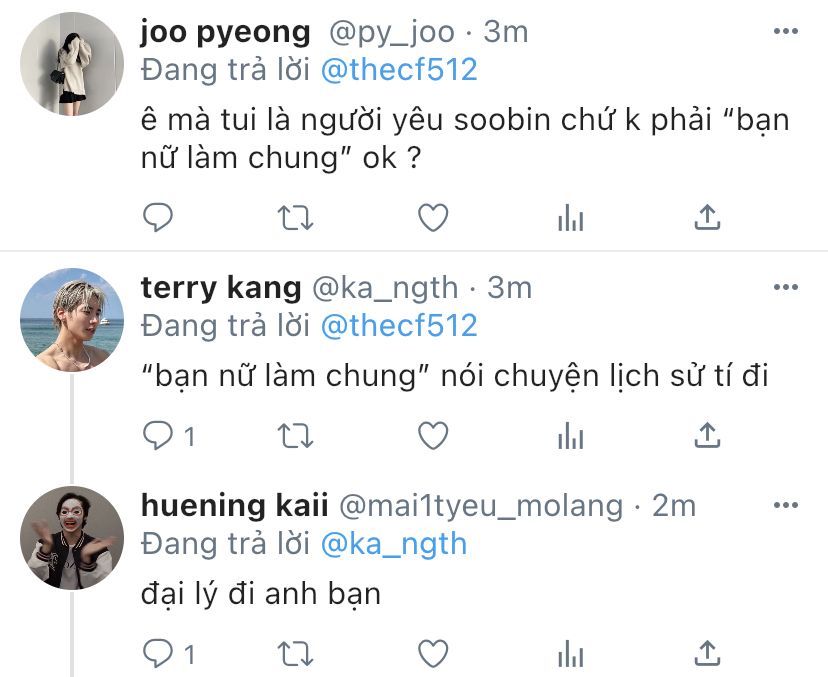Retweet joo pyeong's tweet
Screen dimensions: 828x677
coord(296,216)
